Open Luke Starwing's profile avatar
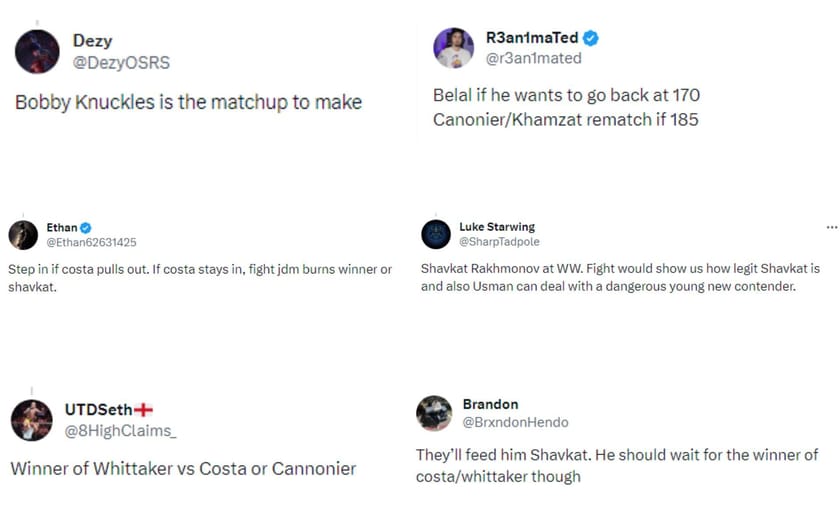The width and height of the screenshot is (840, 525). click(436, 234)
